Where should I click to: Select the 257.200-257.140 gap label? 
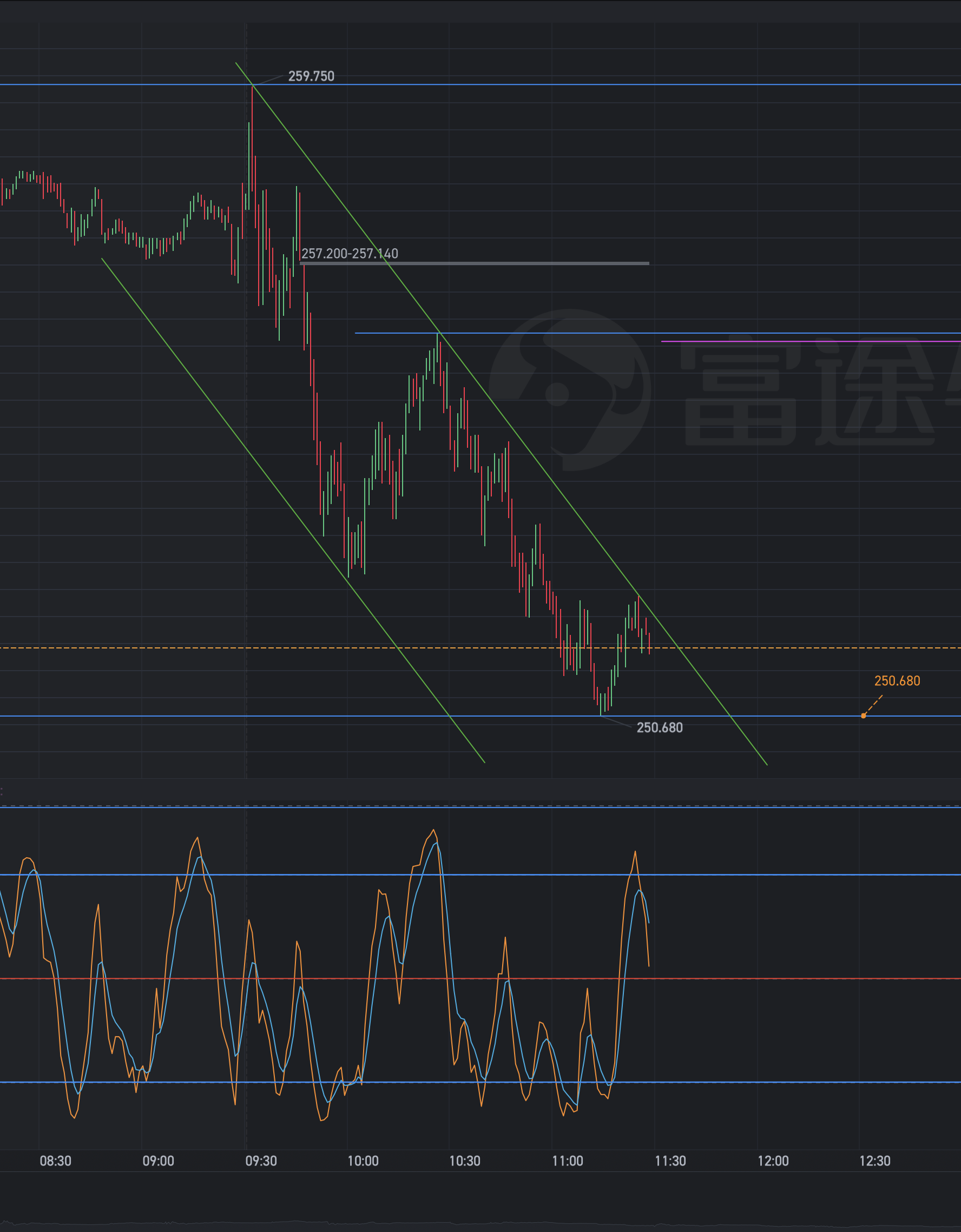pos(350,253)
